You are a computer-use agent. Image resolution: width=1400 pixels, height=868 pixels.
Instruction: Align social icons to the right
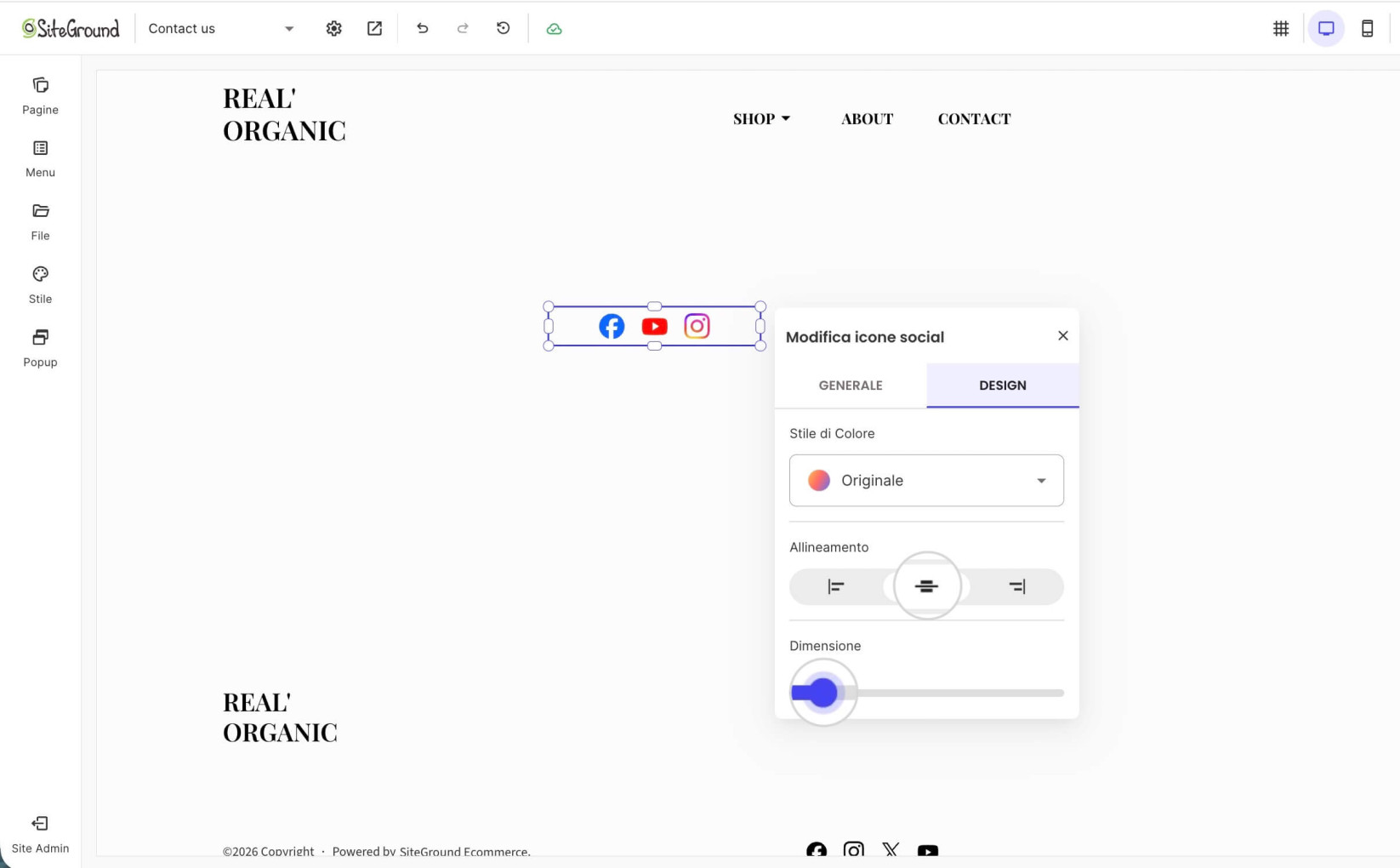click(1017, 586)
